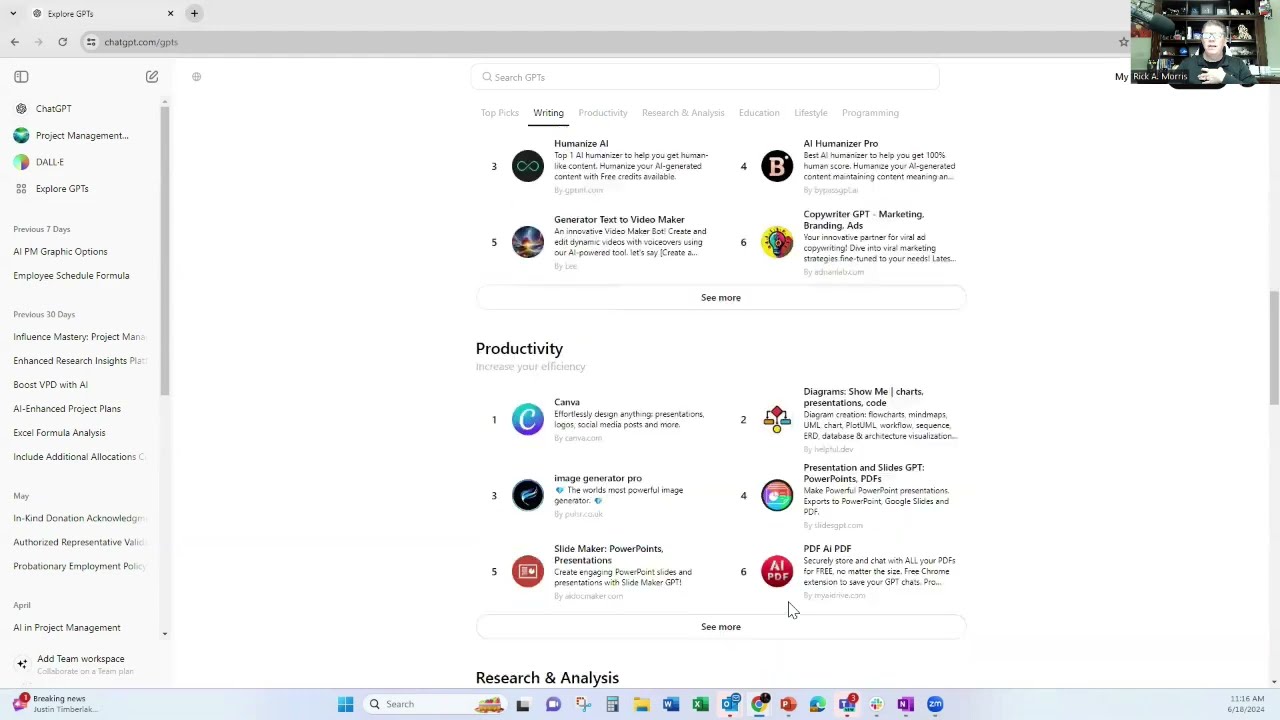The width and height of the screenshot is (1280, 720).
Task: Click the globe icon beside the sidebar
Action: 197,77
